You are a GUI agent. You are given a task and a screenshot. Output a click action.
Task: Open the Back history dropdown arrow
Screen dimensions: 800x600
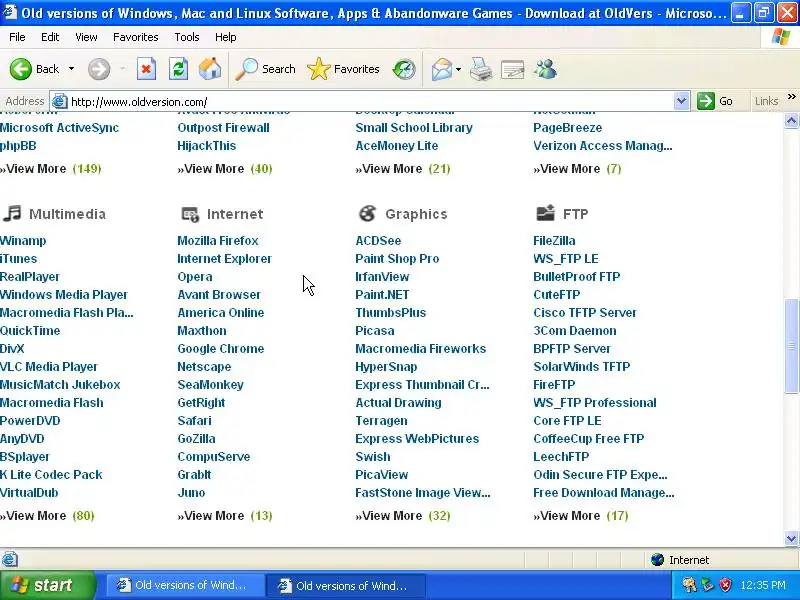[71, 69]
